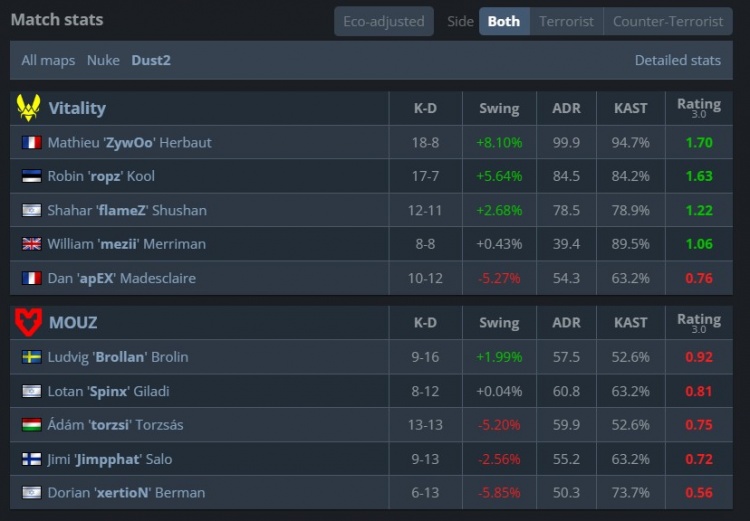
Task: Switch to the Nuke map tab
Action: click(103, 60)
